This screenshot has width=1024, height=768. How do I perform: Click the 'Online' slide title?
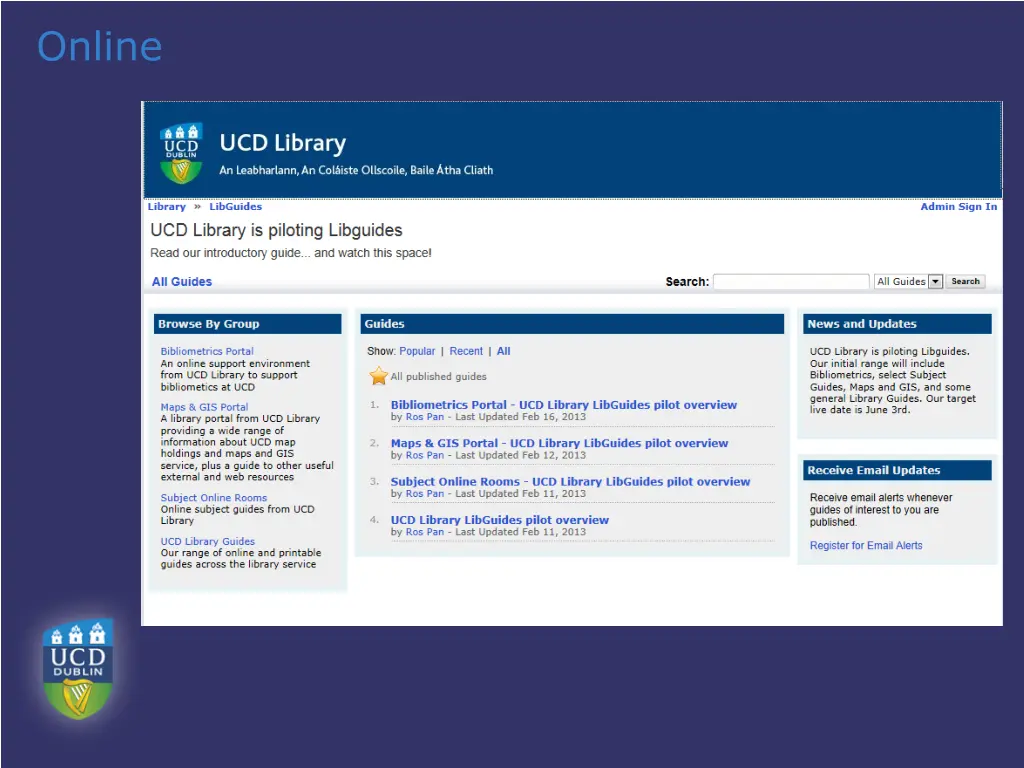[99, 46]
